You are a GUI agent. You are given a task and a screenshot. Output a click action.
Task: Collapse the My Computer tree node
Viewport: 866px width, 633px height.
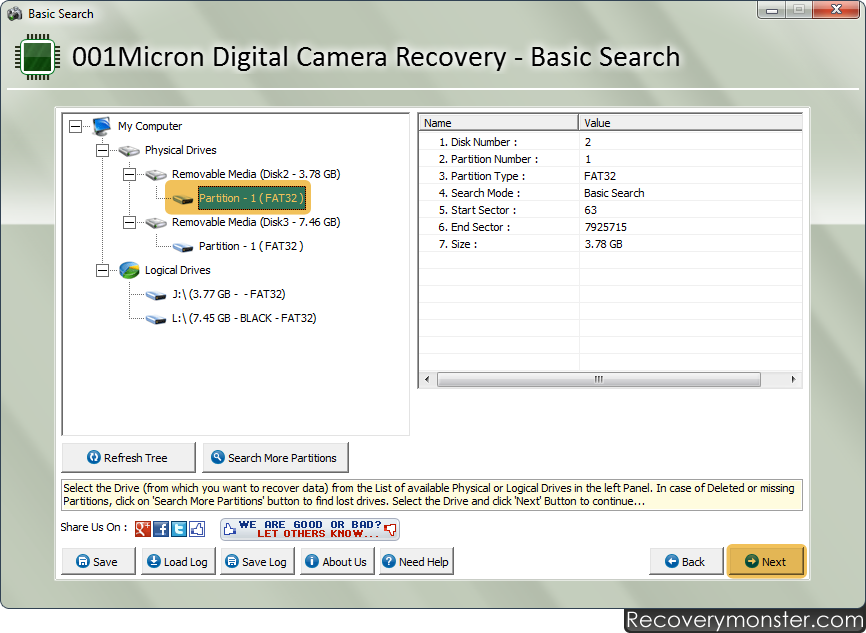pyautogui.click(x=76, y=126)
